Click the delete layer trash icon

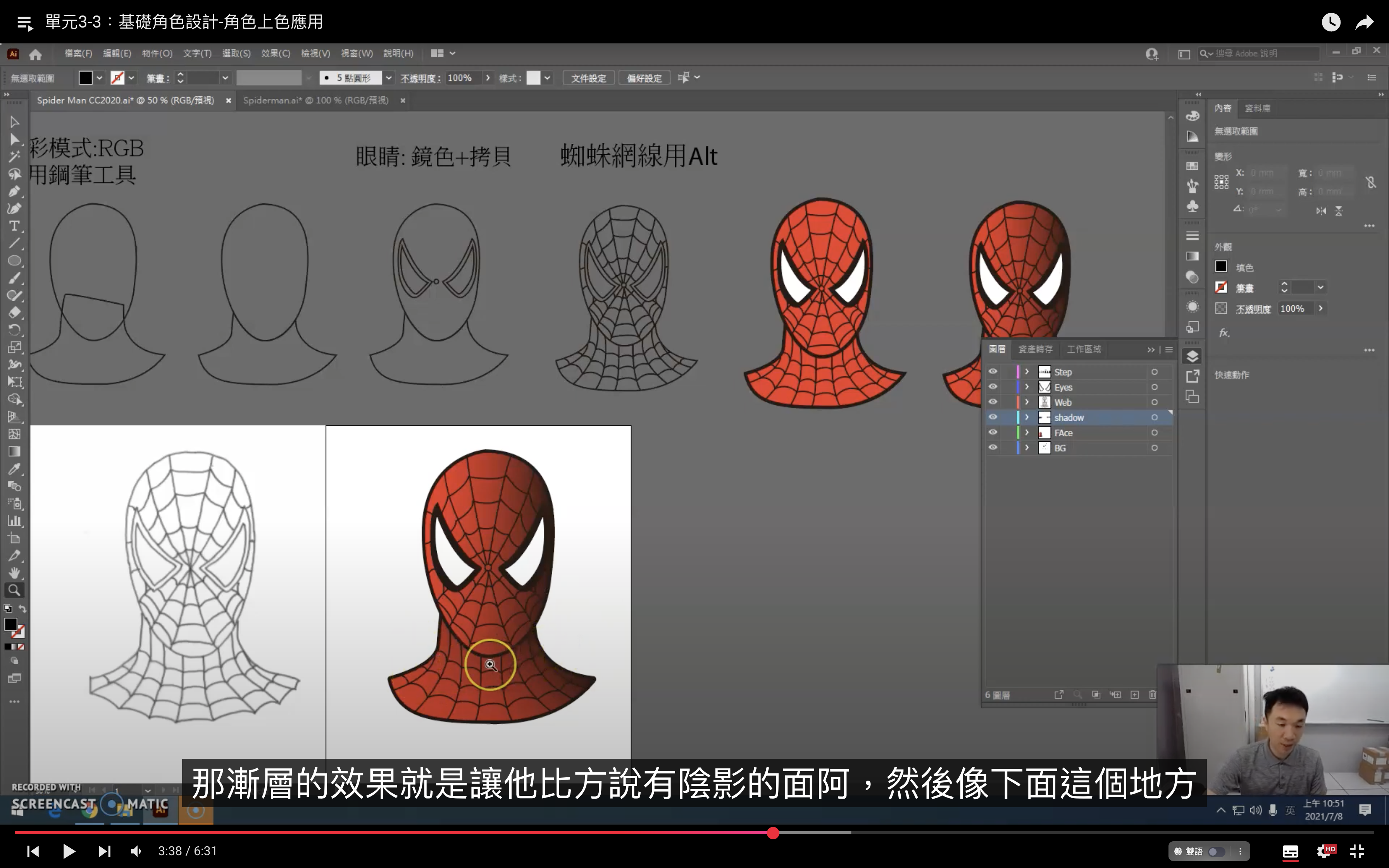tap(1153, 695)
